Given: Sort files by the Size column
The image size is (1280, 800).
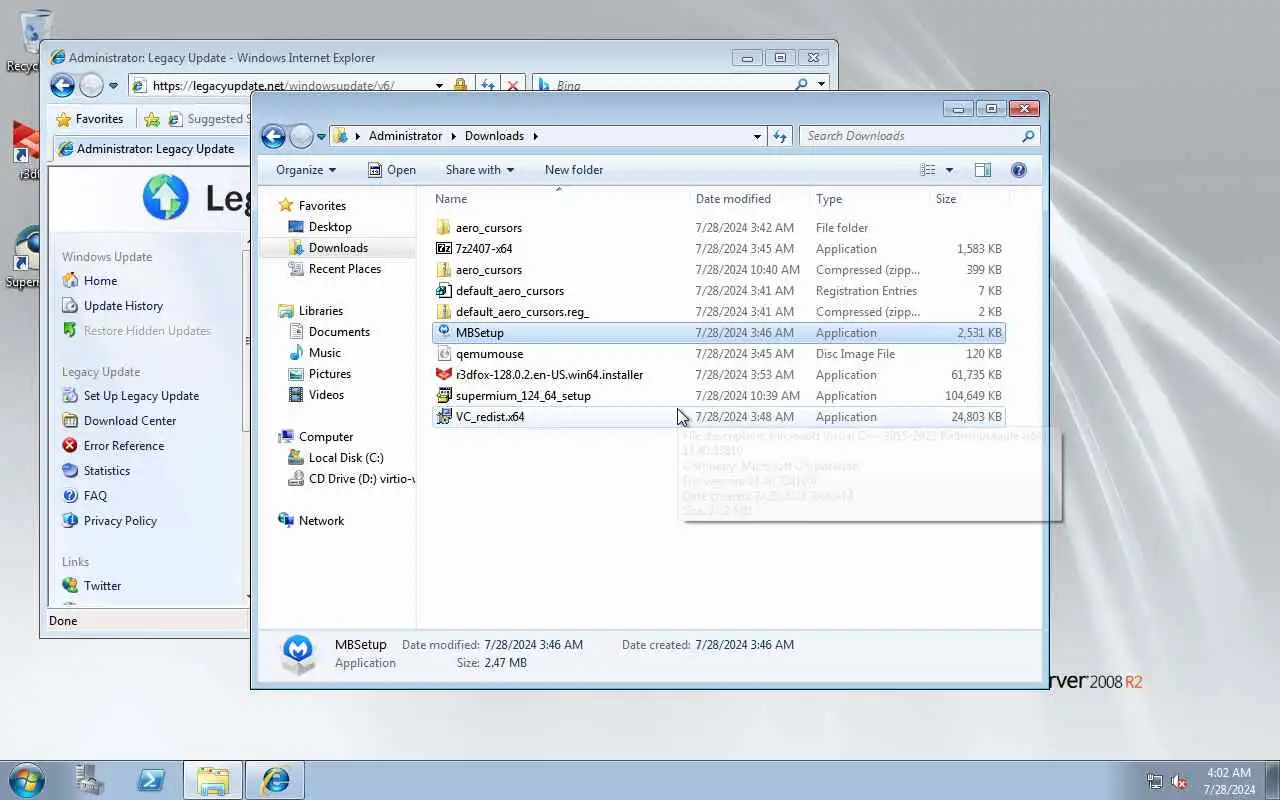Looking at the screenshot, I should click(946, 199).
